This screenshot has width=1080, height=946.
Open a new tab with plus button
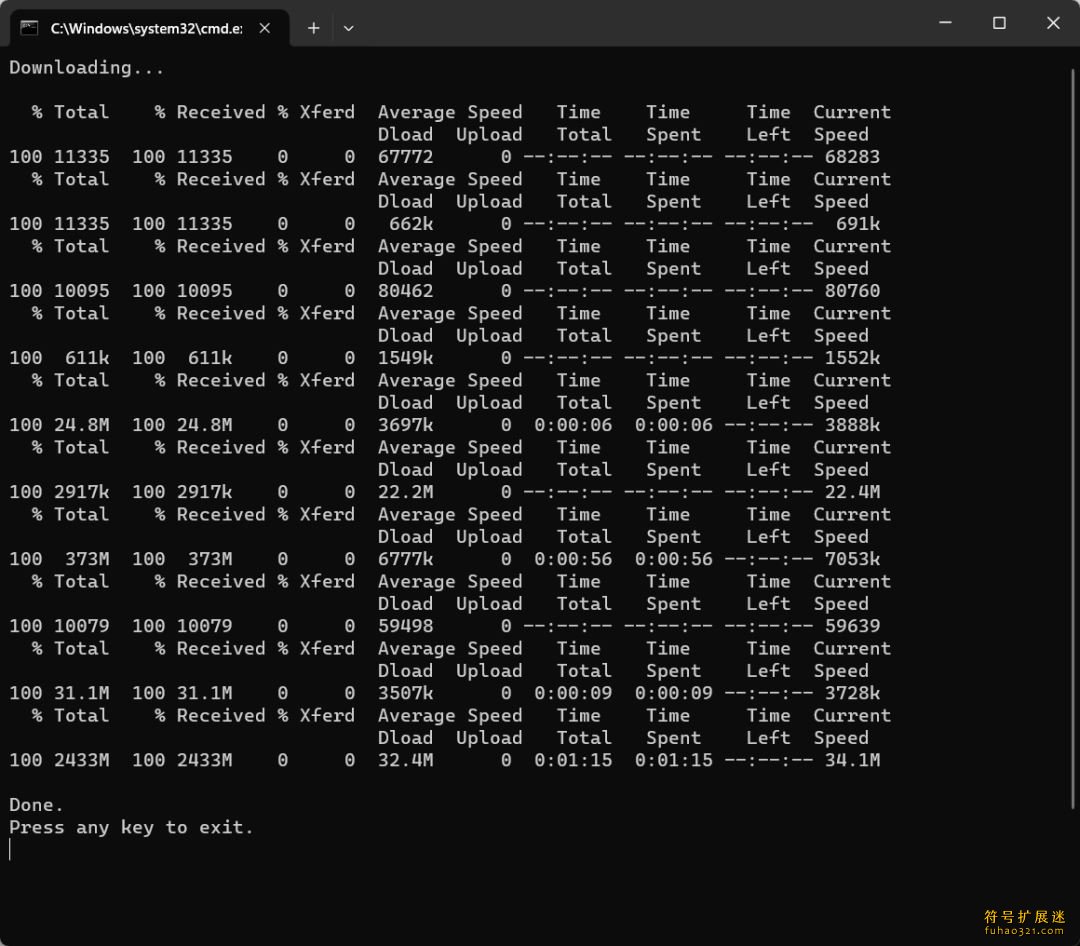coord(313,28)
